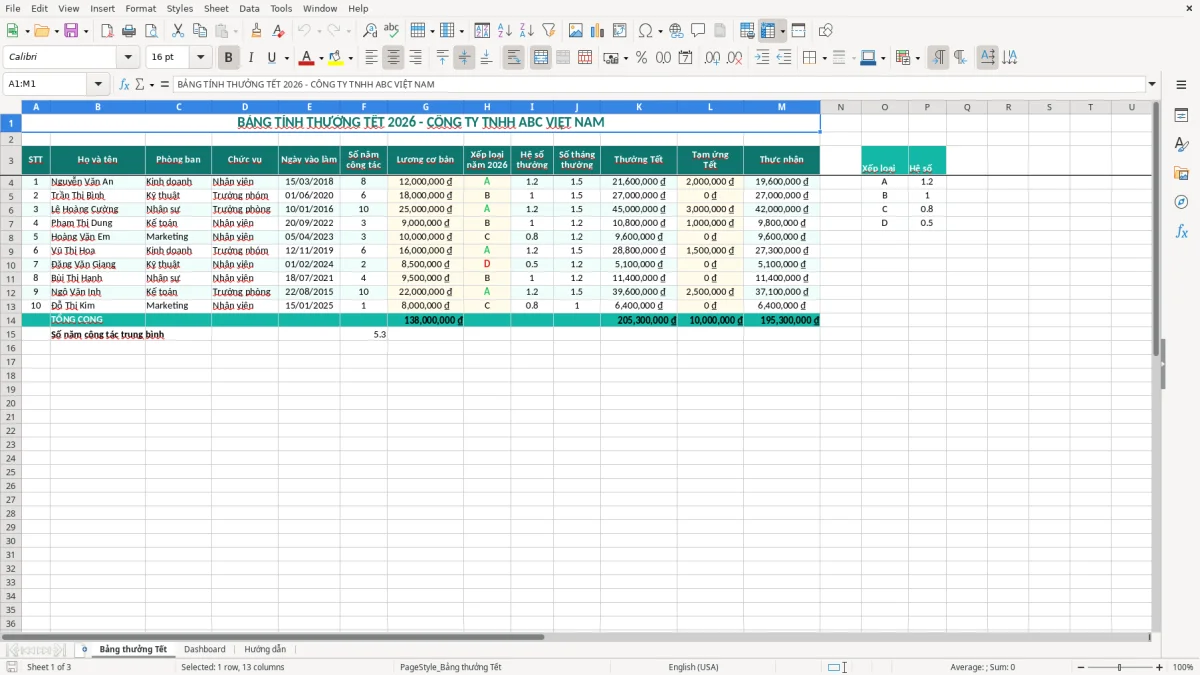The image size is (1200, 675).
Task: Click the Select Function sigma button
Action: [139, 84]
